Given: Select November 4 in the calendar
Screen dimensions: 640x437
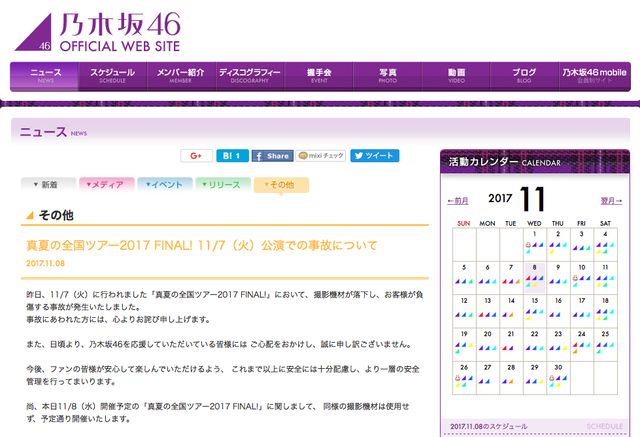Looking at the screenshot, I should point(606,244).
